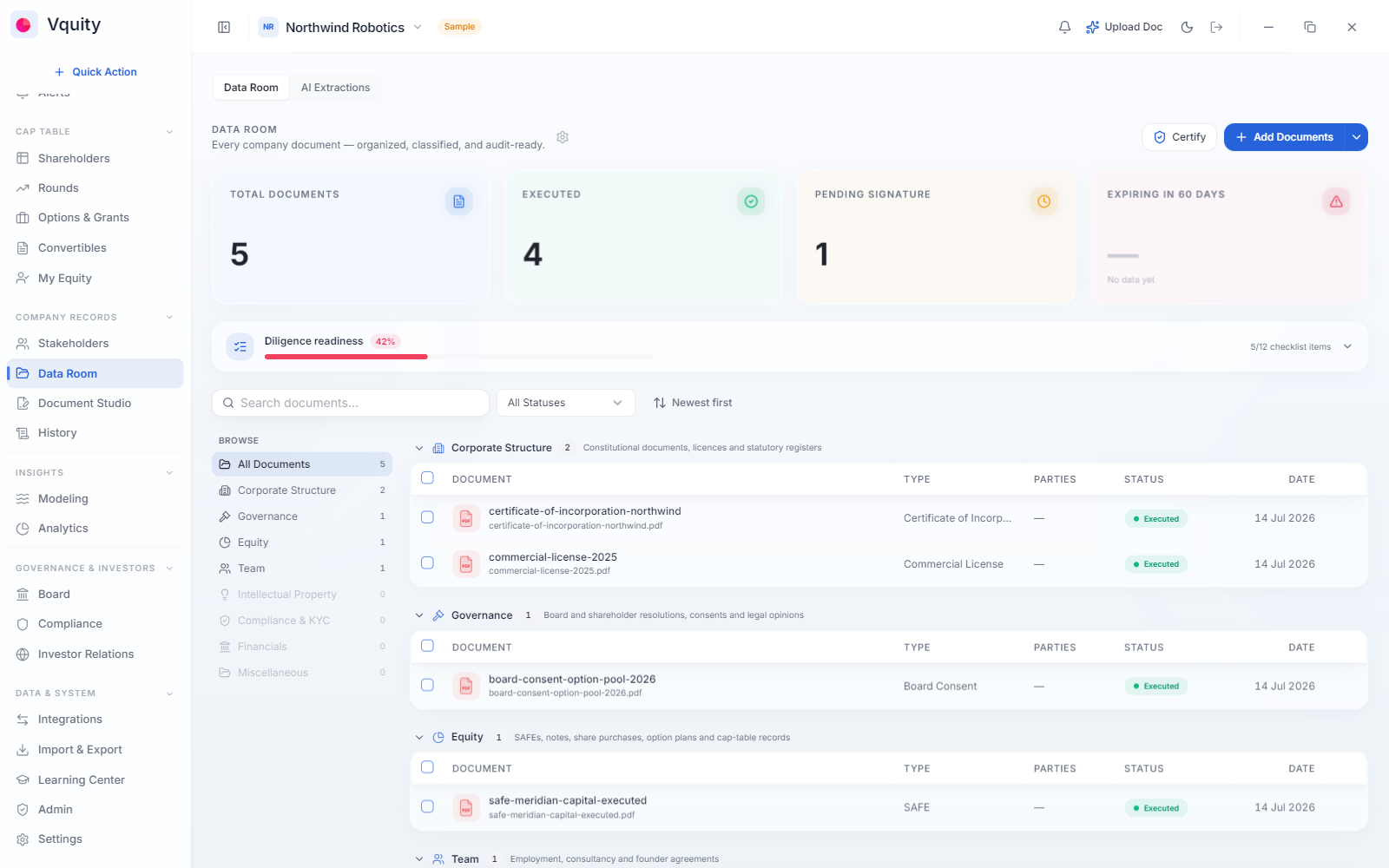Select all Governance documents checkbox
The width and height of the screenshot is (1389, 868).
click(x=427, y=646)
